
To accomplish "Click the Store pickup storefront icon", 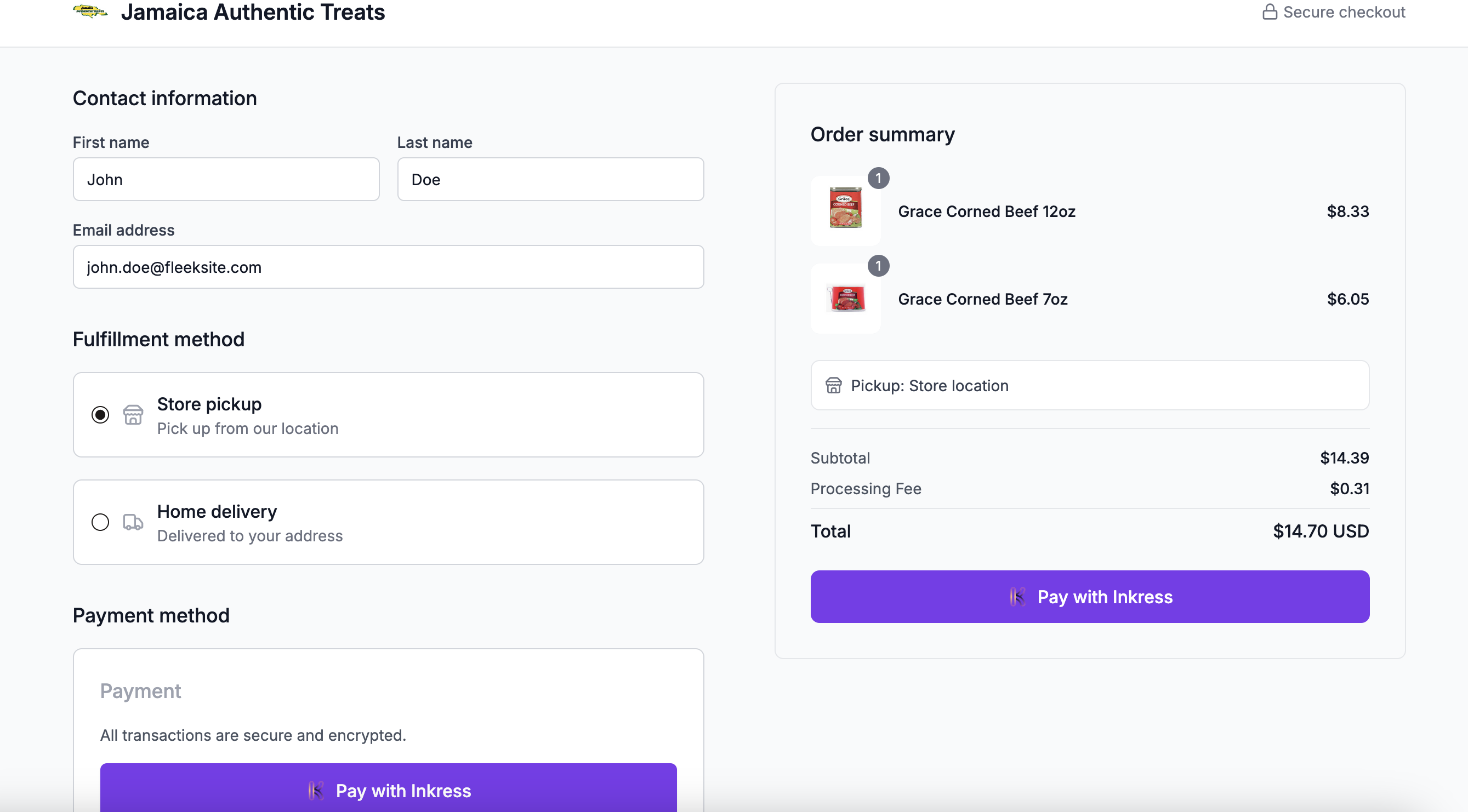I will click(x=133, y=415).
